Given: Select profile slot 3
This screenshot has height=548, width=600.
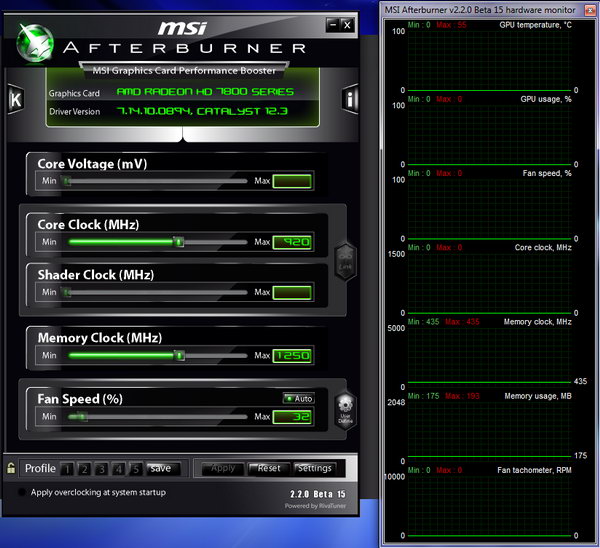Looking at the screenshot, I should tap(101, 469).
